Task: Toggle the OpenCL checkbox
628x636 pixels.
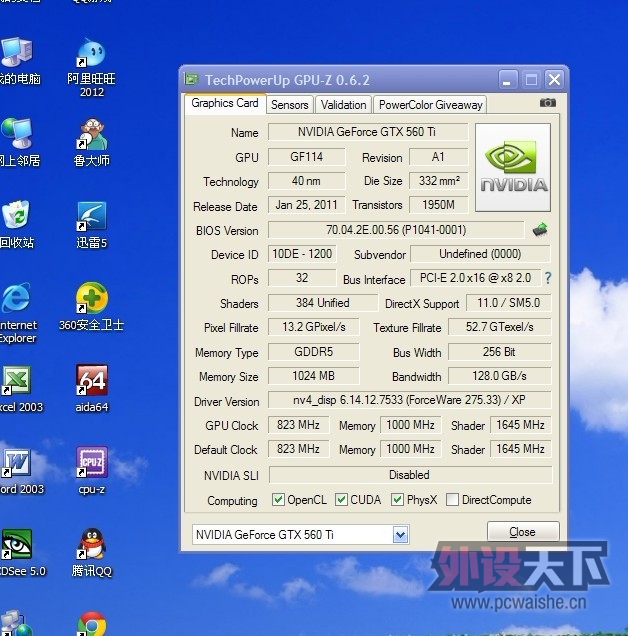Action: 278,499
